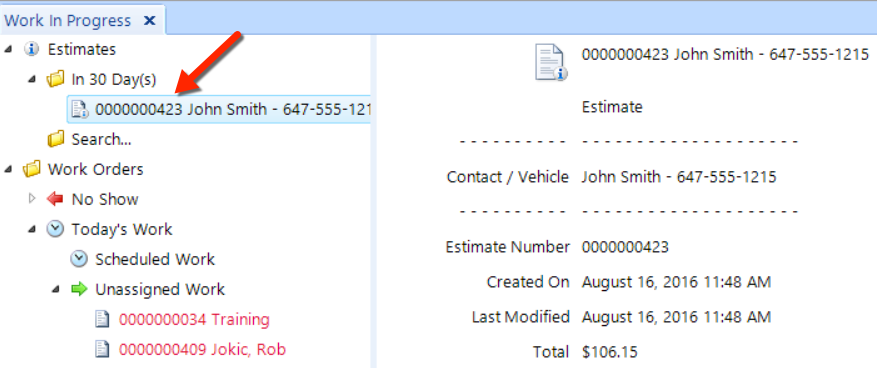Screen dimensions: 877x368
Task: Open work order 0000000034 Training
Action: [x=194, y=320]
